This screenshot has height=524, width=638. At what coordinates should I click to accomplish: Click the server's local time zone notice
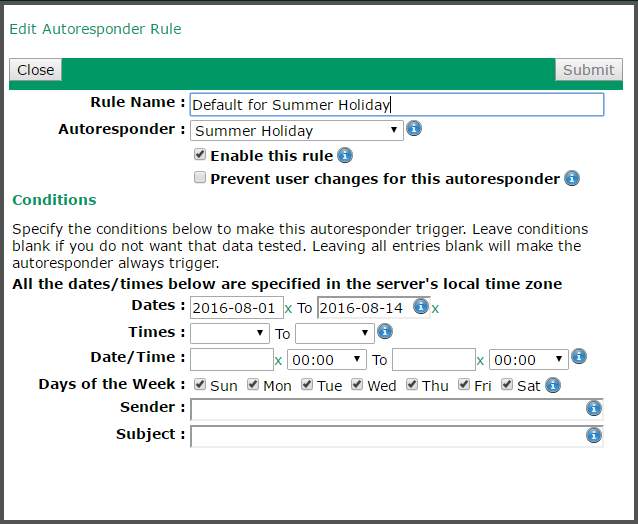pos(287,284)
